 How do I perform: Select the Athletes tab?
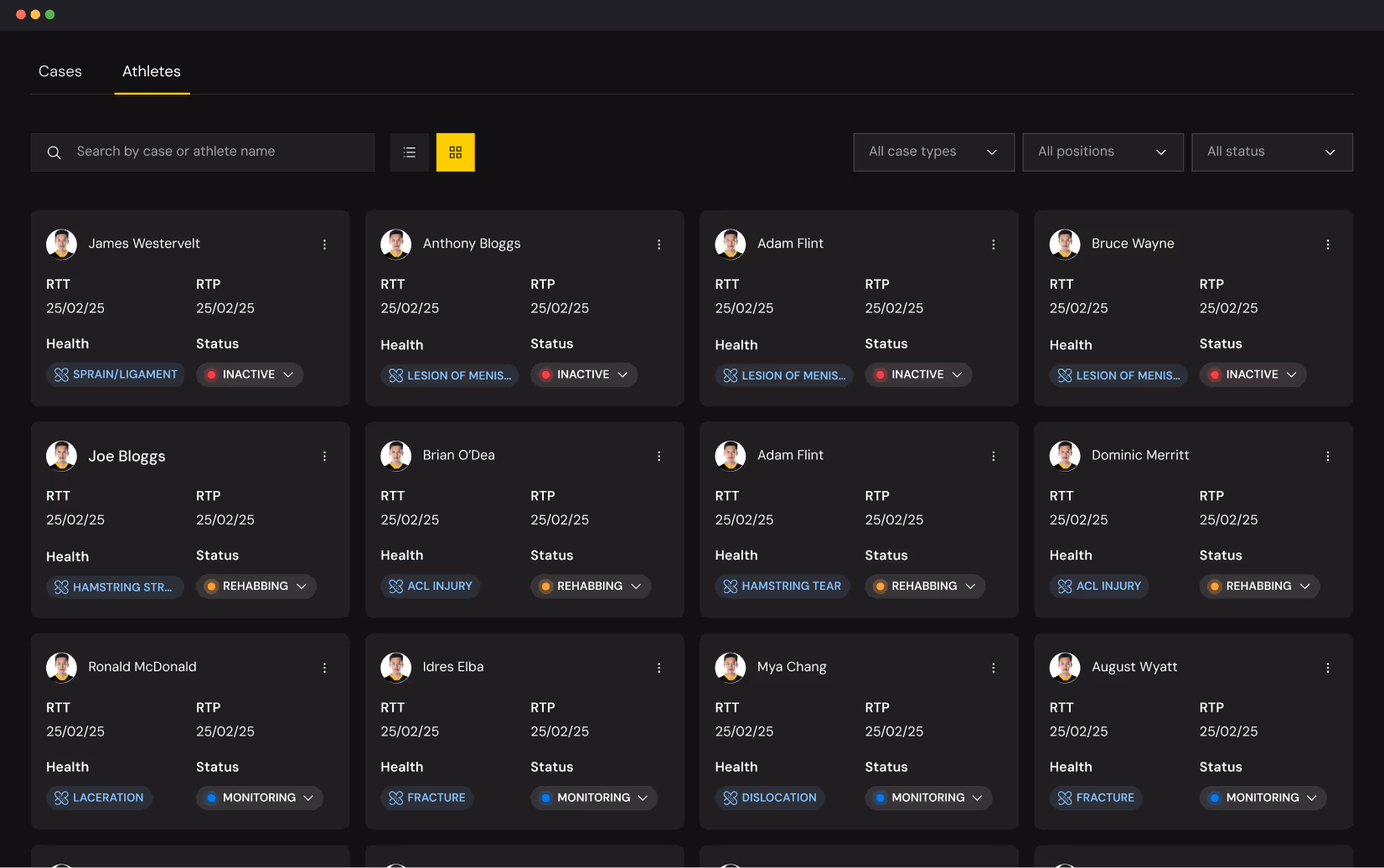[152, 71]
